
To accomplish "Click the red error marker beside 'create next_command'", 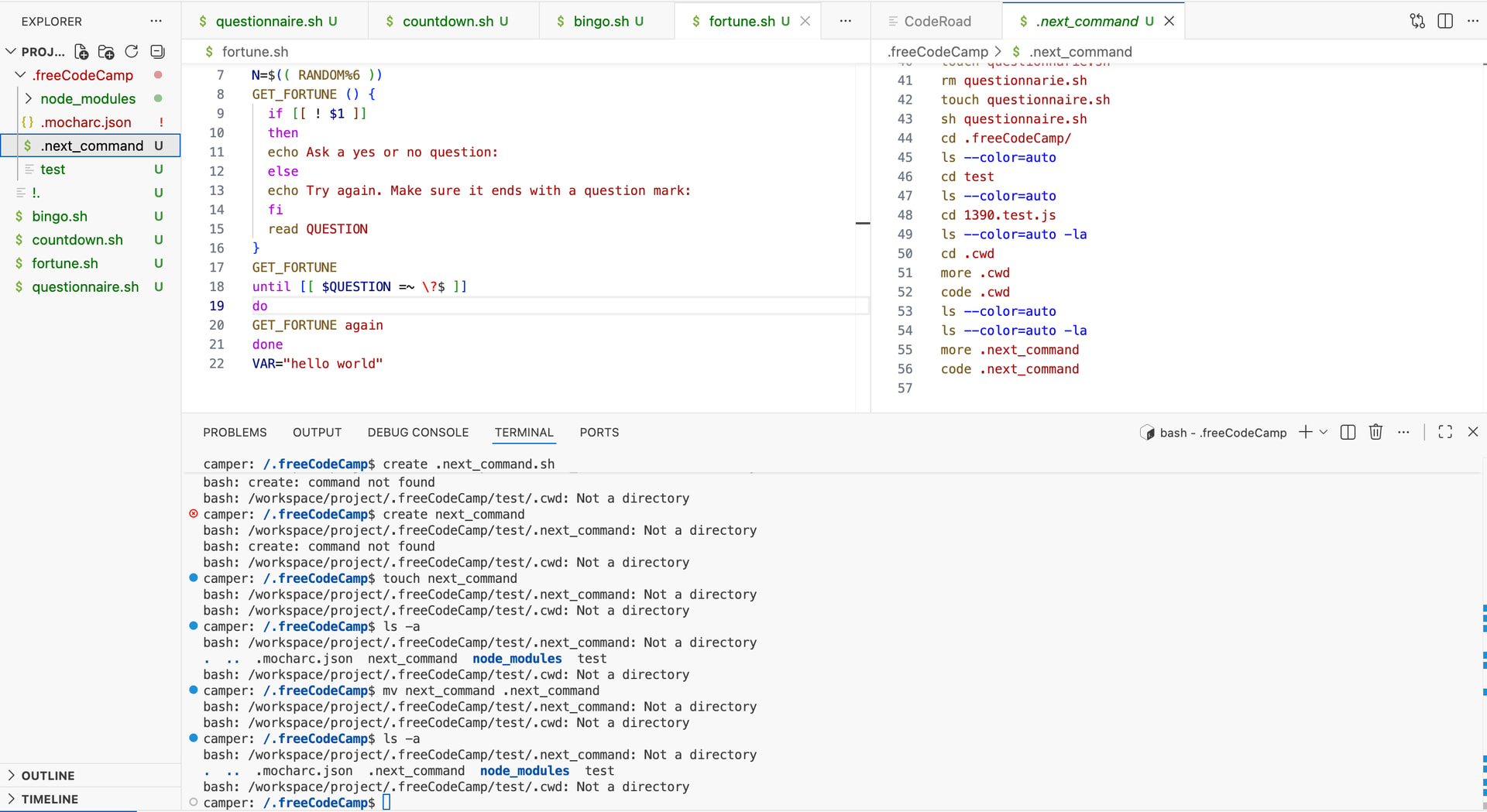I will [x=194, y=513].
